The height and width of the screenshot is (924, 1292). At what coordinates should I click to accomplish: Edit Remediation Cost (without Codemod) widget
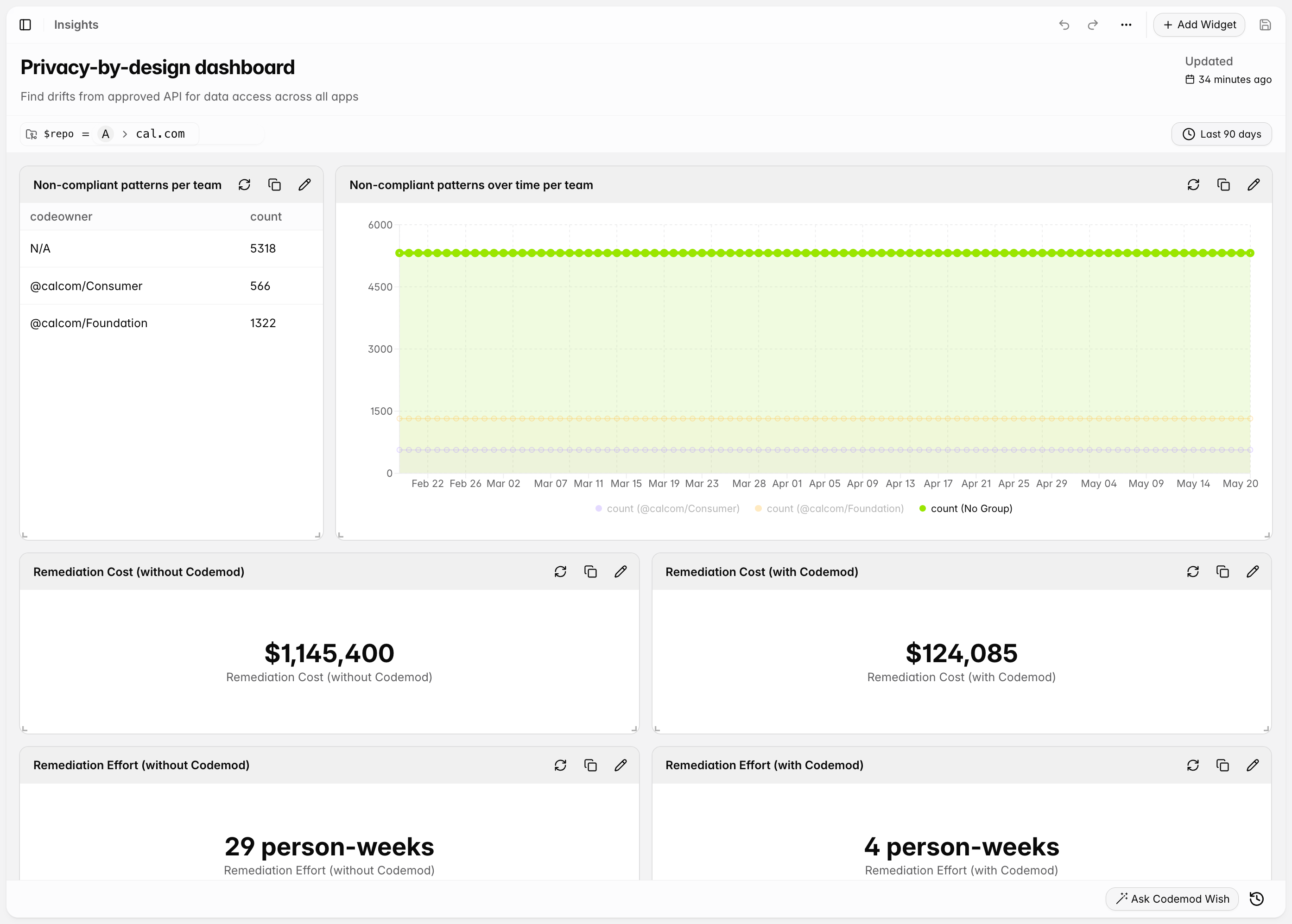pyautogui.click(x=621, y=572)
